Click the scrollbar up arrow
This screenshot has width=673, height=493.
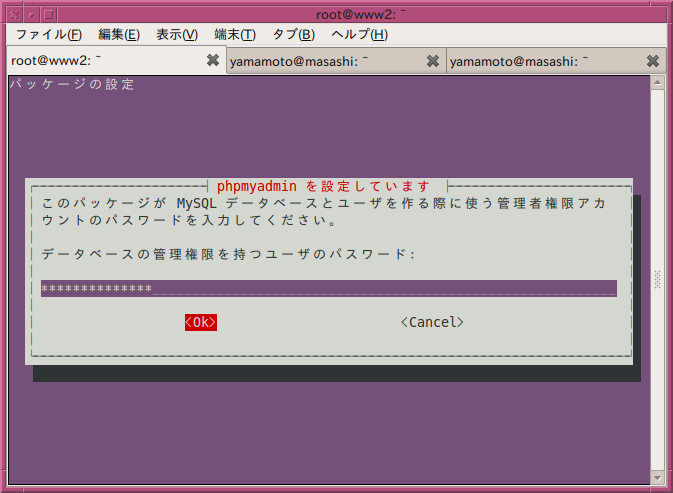pyautogui.click(x=657, y=83)
